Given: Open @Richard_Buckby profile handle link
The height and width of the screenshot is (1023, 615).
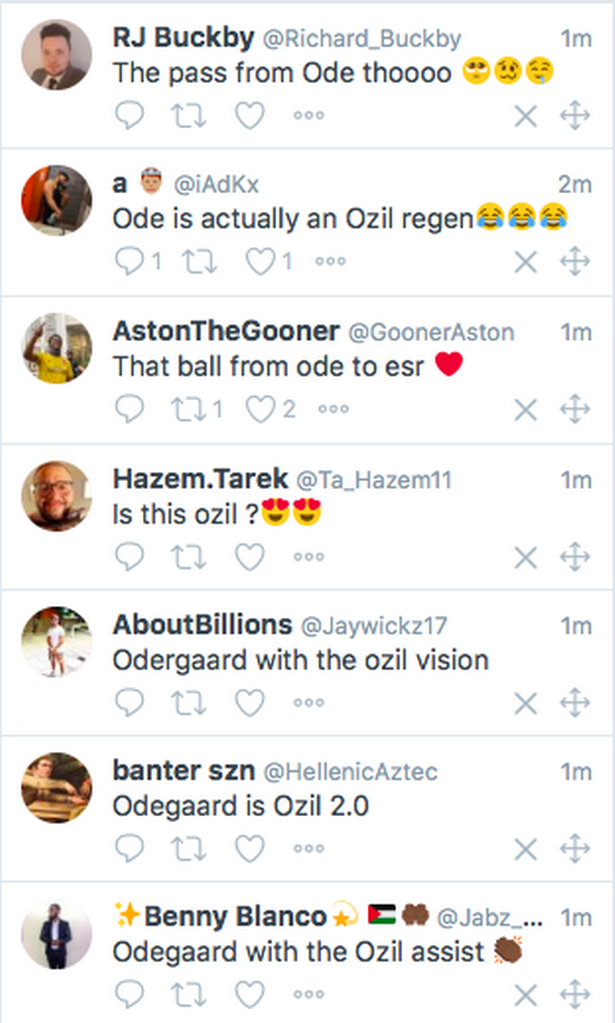Looking at the screenshot, I should coord(361,40).
